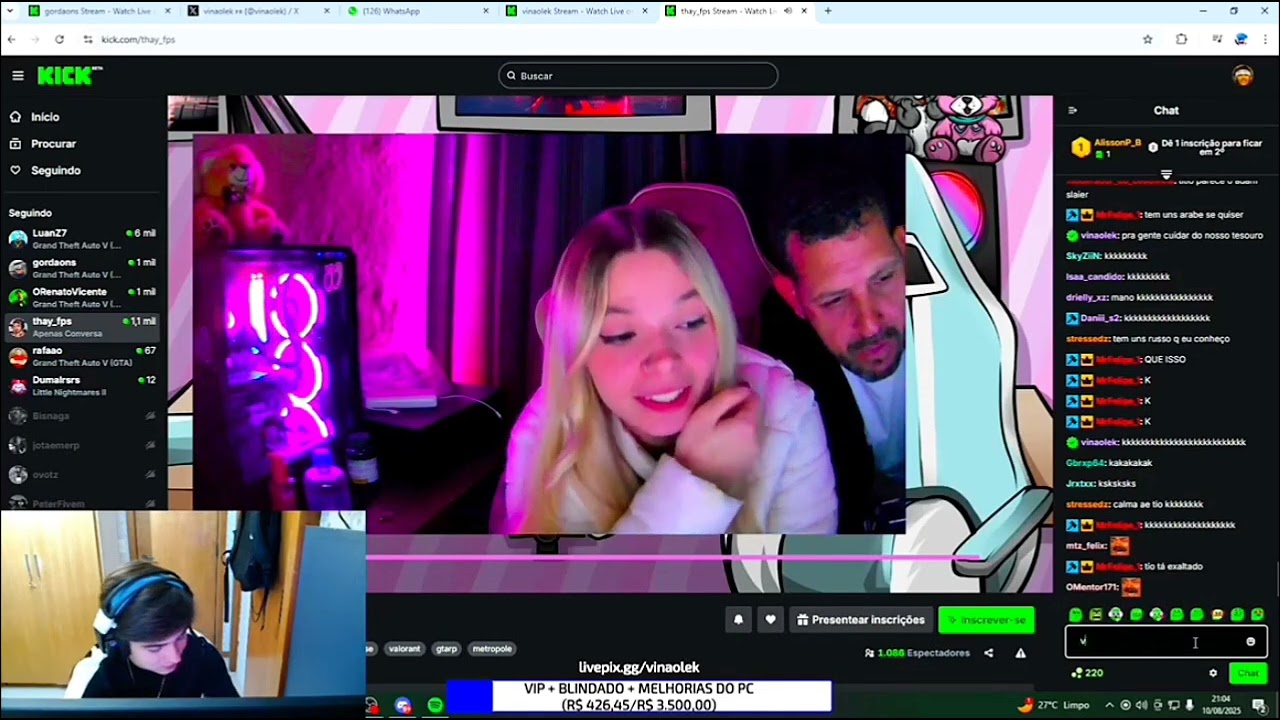Select the metropole tag
Viewport: 1280px width, 720px height.
(491, 649)
